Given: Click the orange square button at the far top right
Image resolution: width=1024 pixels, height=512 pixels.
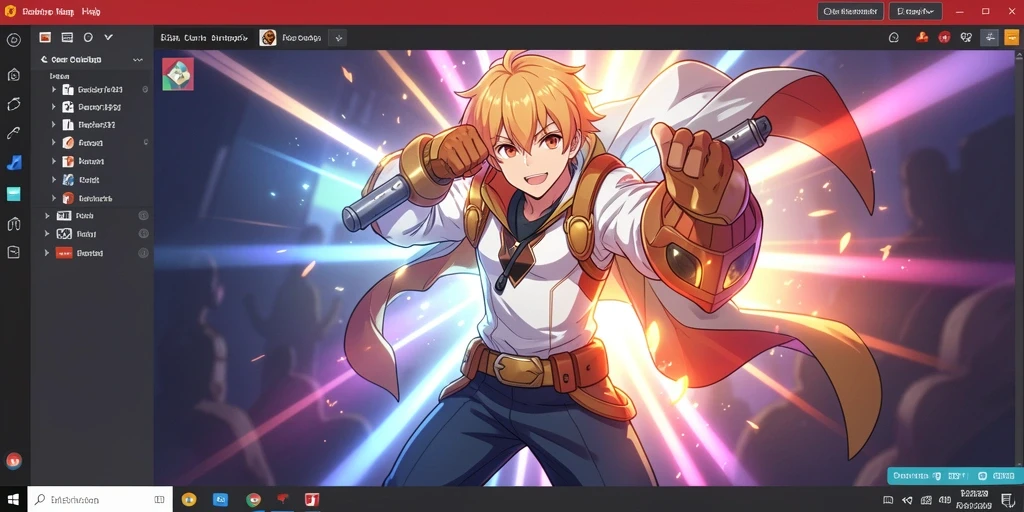Looking at the screenshot, I should point(1012,38).
